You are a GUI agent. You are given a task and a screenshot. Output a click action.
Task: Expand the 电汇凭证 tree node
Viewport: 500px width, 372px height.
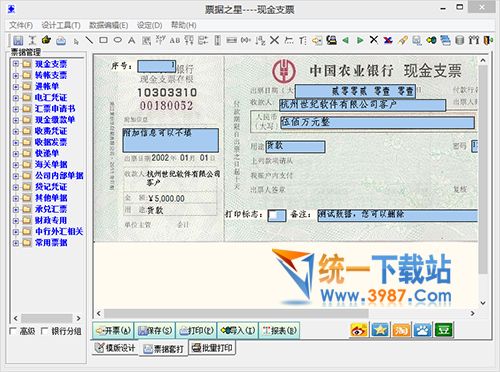(15, 97)
